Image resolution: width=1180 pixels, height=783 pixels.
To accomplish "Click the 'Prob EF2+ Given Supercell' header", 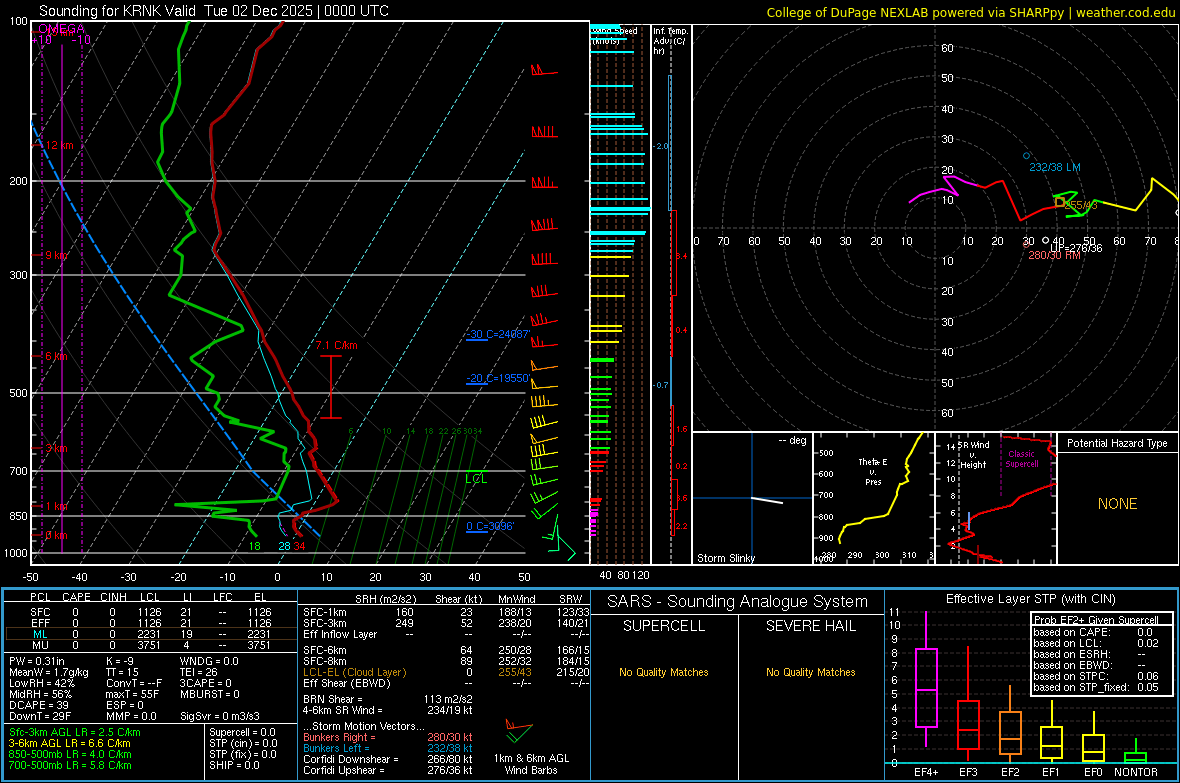I will [1096, 620].
